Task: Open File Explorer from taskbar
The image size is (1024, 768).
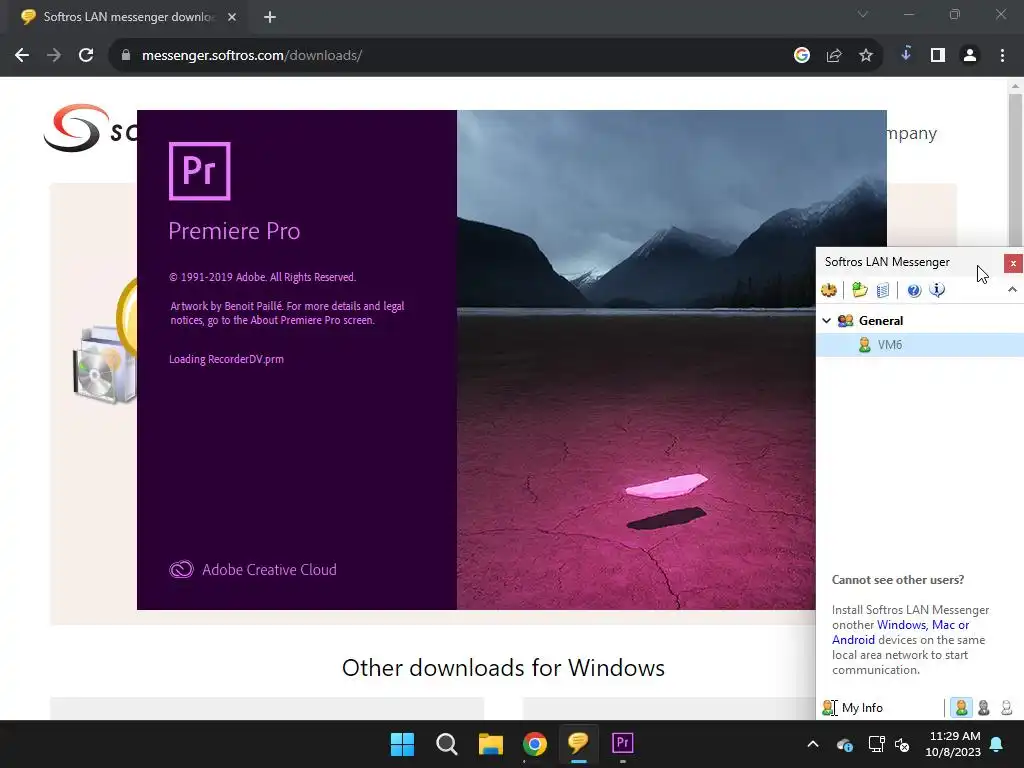Action: pos(490,744)
